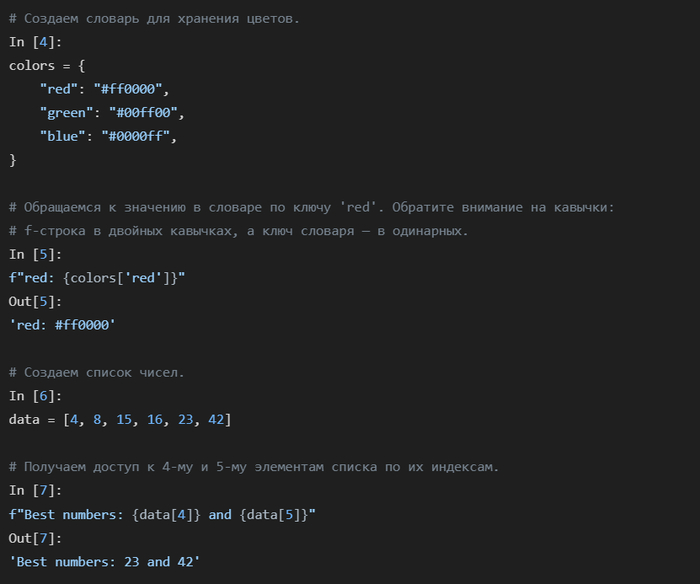Click the "green" dictionary key
The image size is (700, 584).
coord(68,113)
